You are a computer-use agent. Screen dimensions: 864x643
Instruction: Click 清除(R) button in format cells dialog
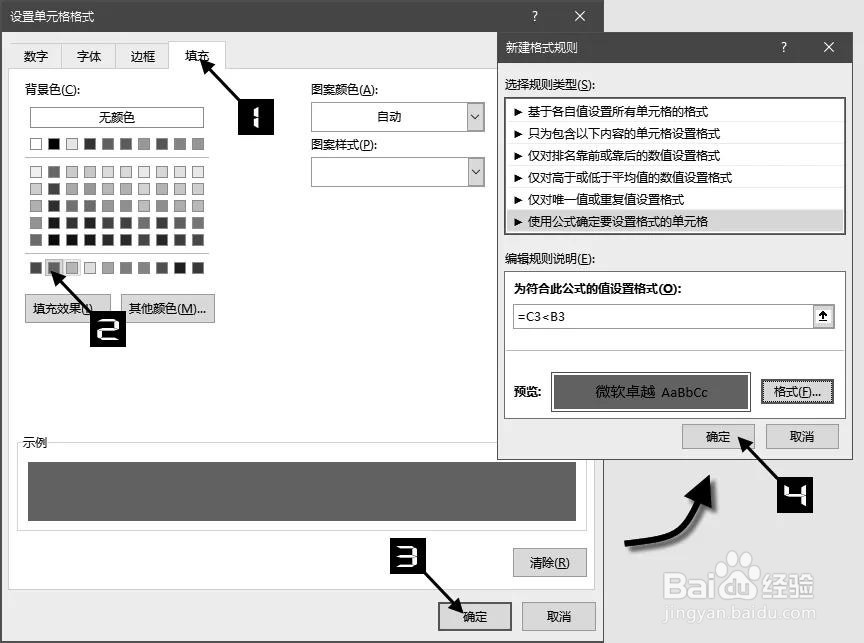pos(549,563)
